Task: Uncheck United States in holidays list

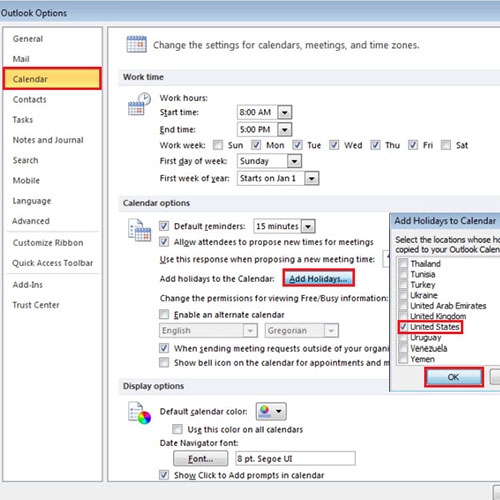Action: tap(403, 327)
